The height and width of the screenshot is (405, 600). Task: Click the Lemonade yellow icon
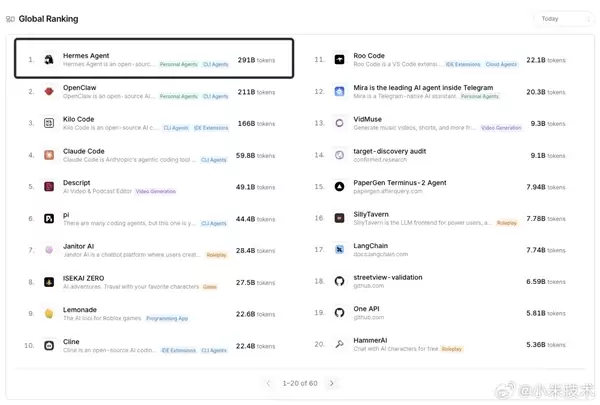click(49, 314)
